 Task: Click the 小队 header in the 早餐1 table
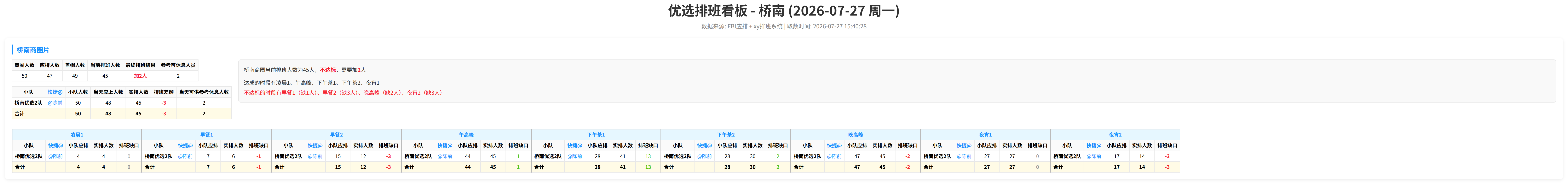point(159,145)
